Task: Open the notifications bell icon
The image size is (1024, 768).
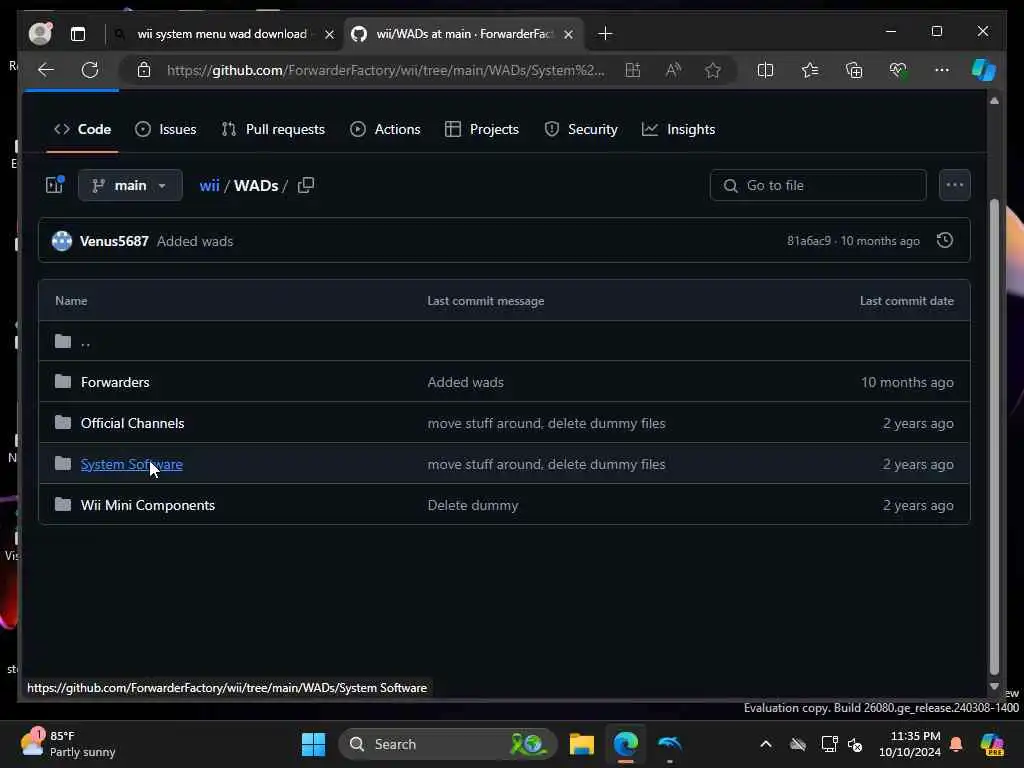Action: click(956, 744)
